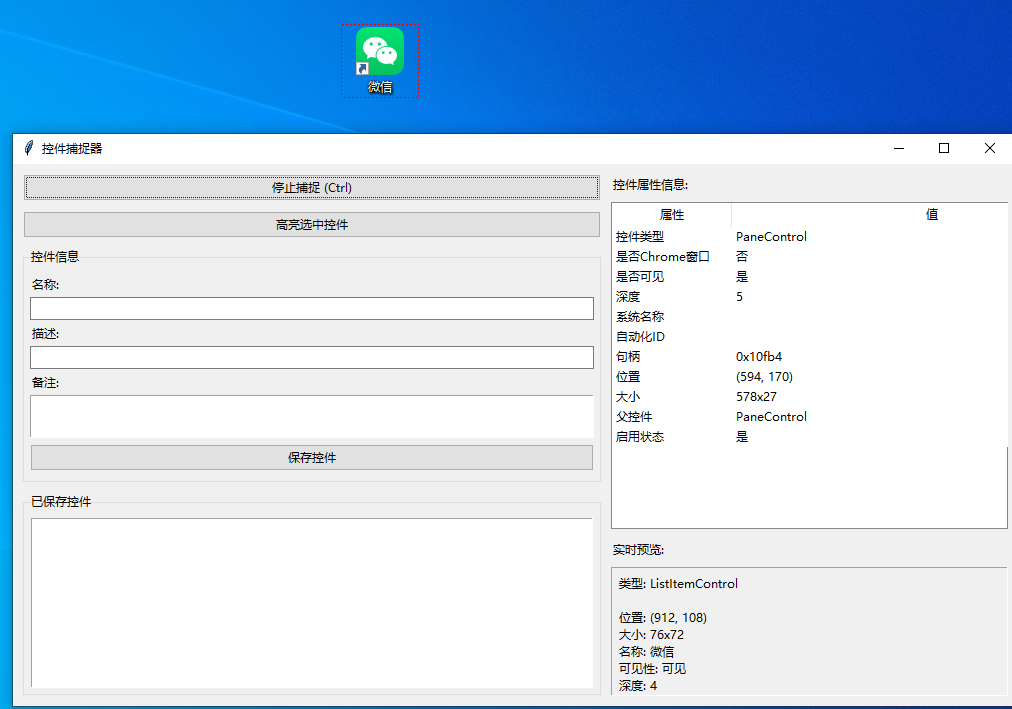
Task: Focus the 描述 input field
Action: 312,357
